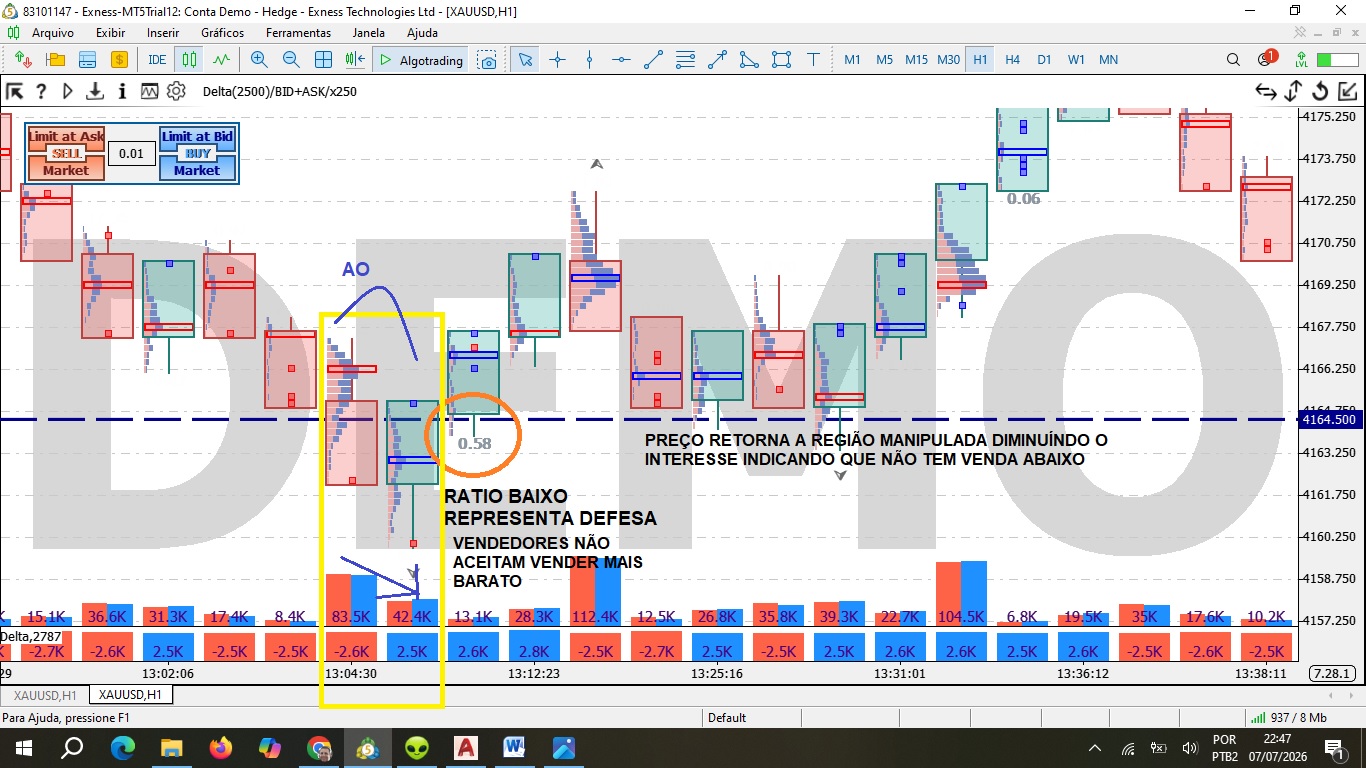Toggle candlestick chart display mode
The height and width of the screenshot is (768, 1366).
[x=189, y=60]
